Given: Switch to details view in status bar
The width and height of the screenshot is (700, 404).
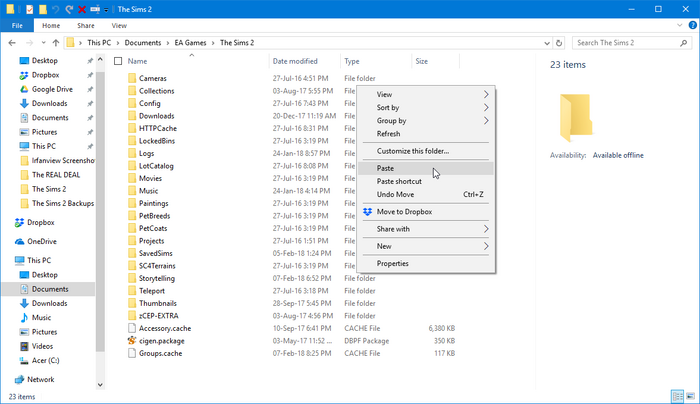Looking at the screenshot, I should (677, 396).
